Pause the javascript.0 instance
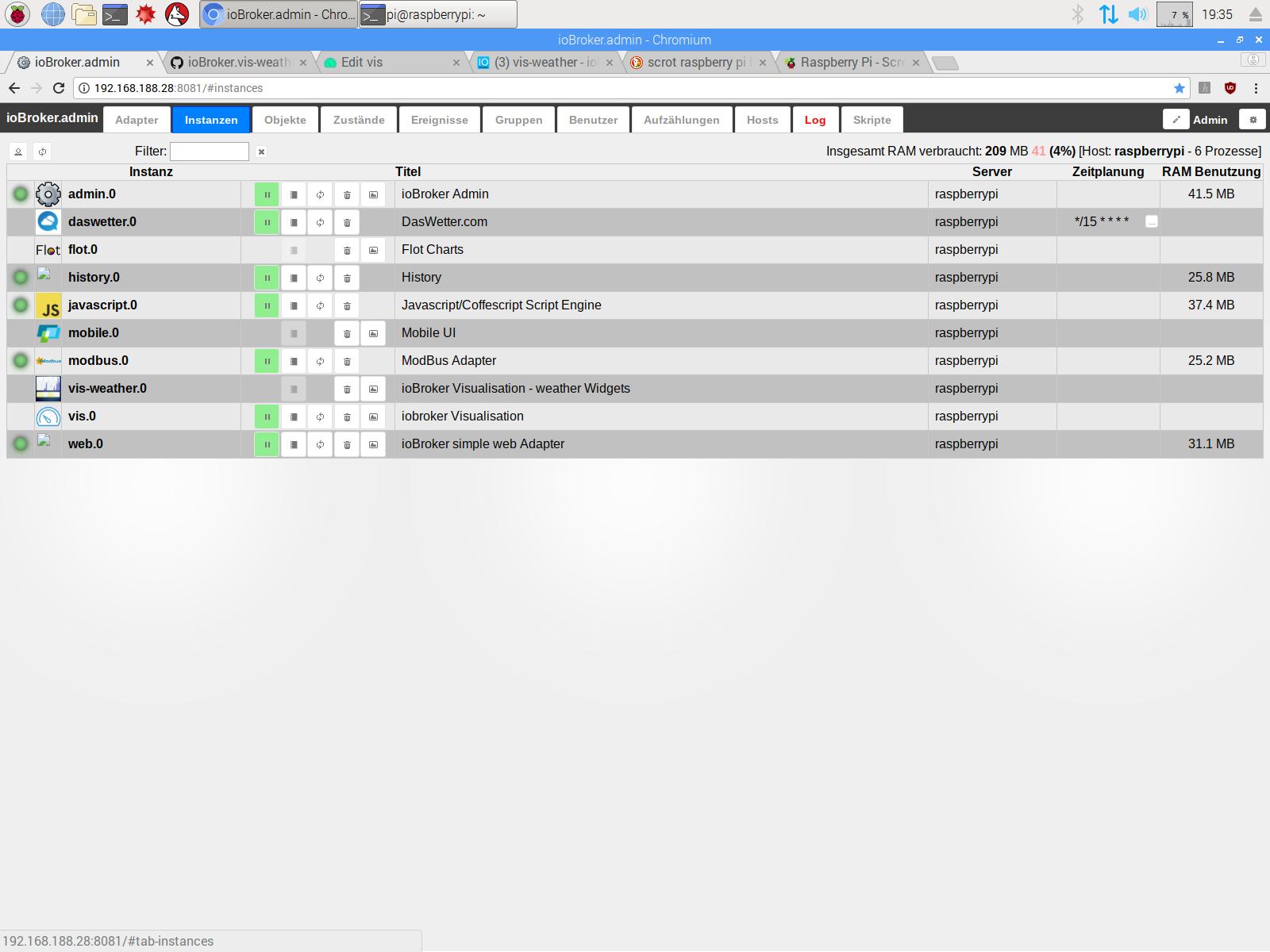The image size is (1270, 952). [x=267, y=305]
